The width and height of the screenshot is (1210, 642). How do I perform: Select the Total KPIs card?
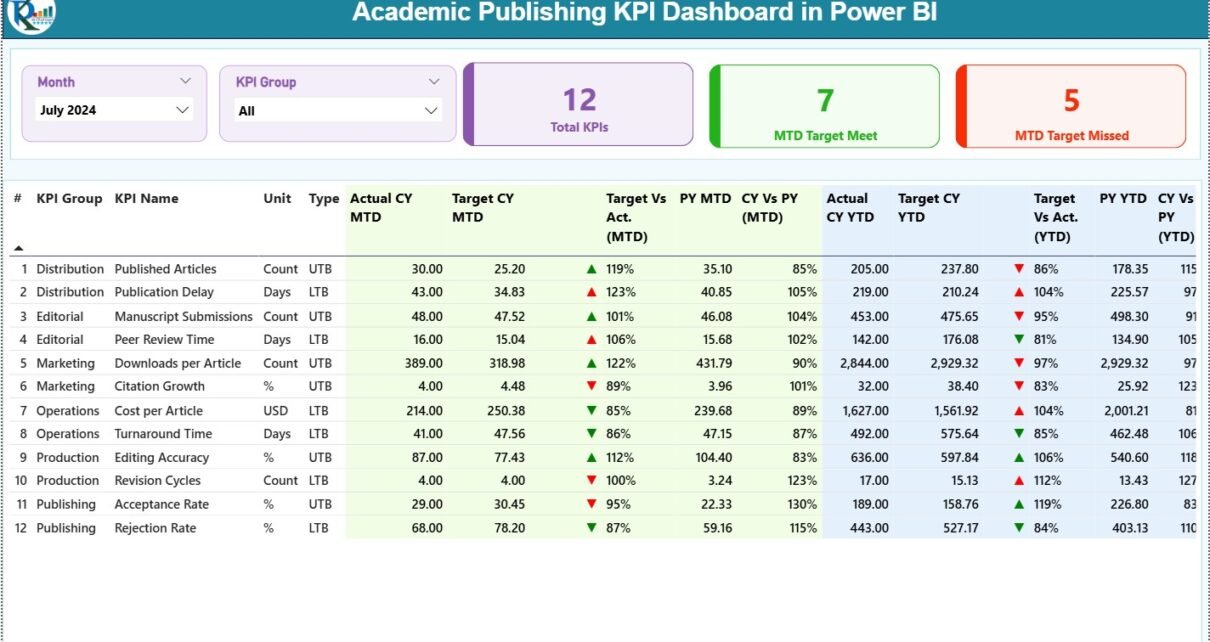[579, 105]
